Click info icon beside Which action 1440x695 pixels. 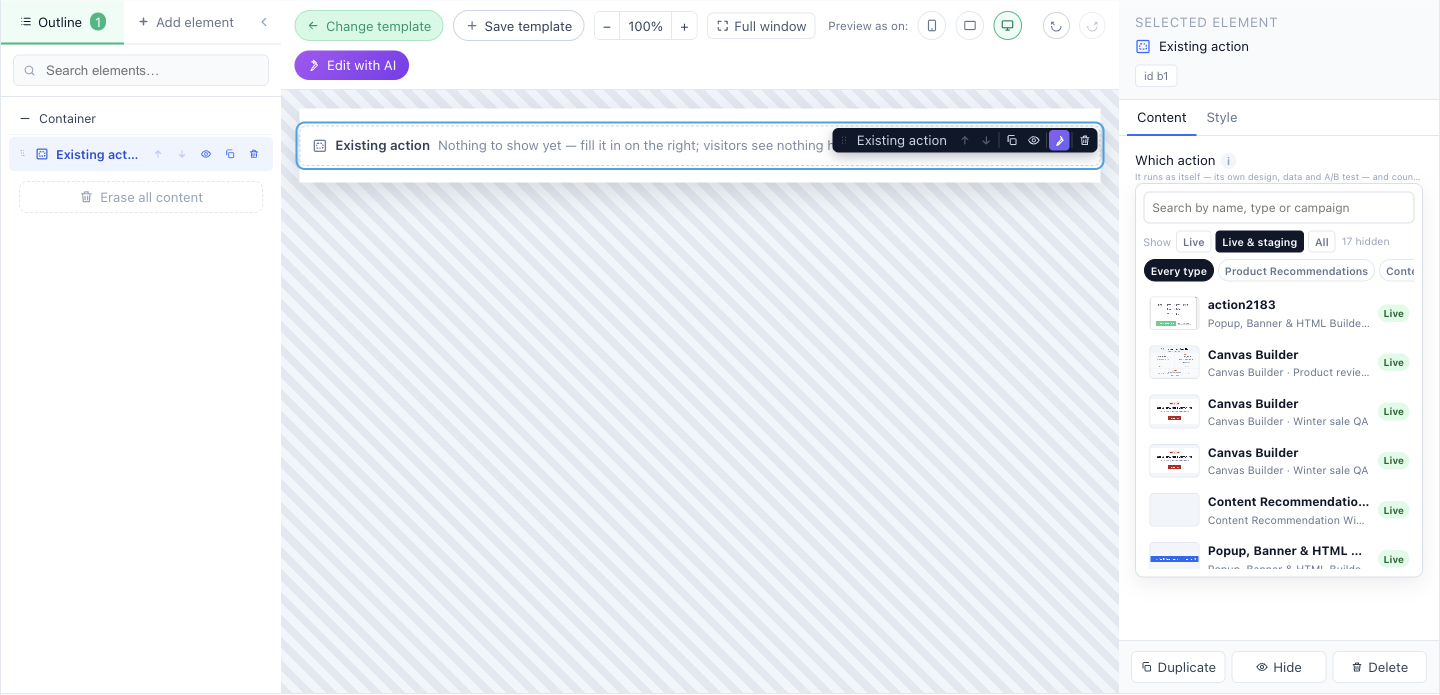1229,161
